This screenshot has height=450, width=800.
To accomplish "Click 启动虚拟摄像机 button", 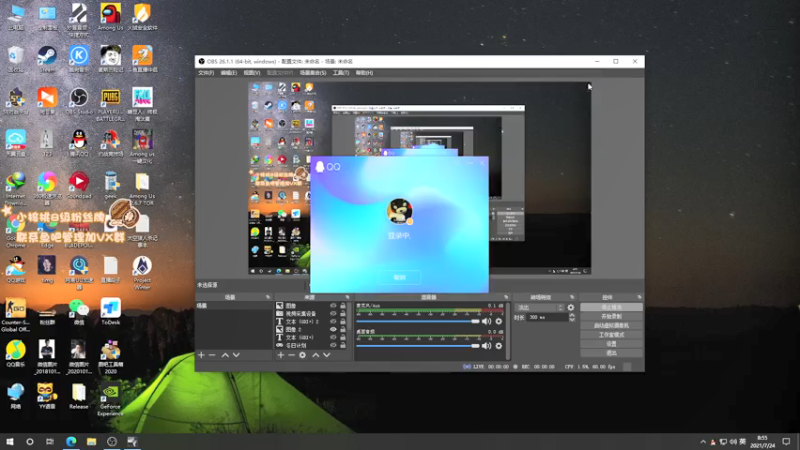I will (611, 326).
